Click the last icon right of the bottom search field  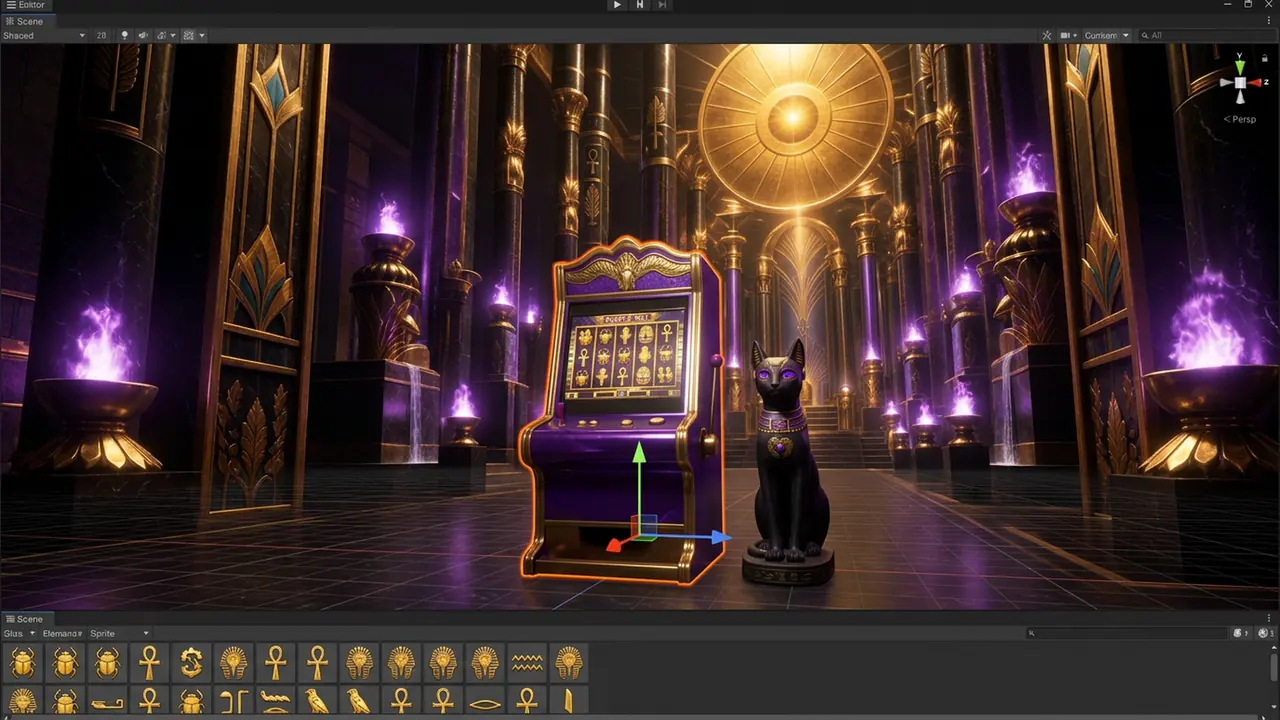pos(1266,633)
